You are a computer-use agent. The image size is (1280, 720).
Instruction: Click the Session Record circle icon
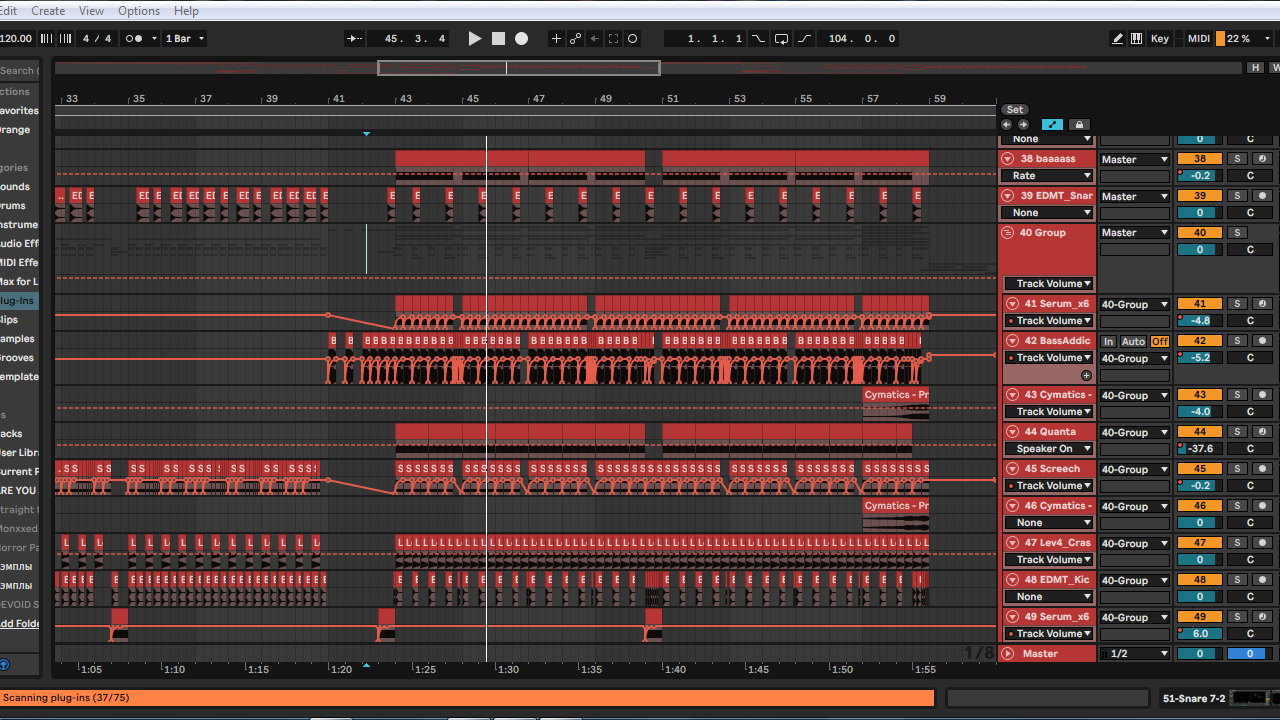tap(633, 39)
